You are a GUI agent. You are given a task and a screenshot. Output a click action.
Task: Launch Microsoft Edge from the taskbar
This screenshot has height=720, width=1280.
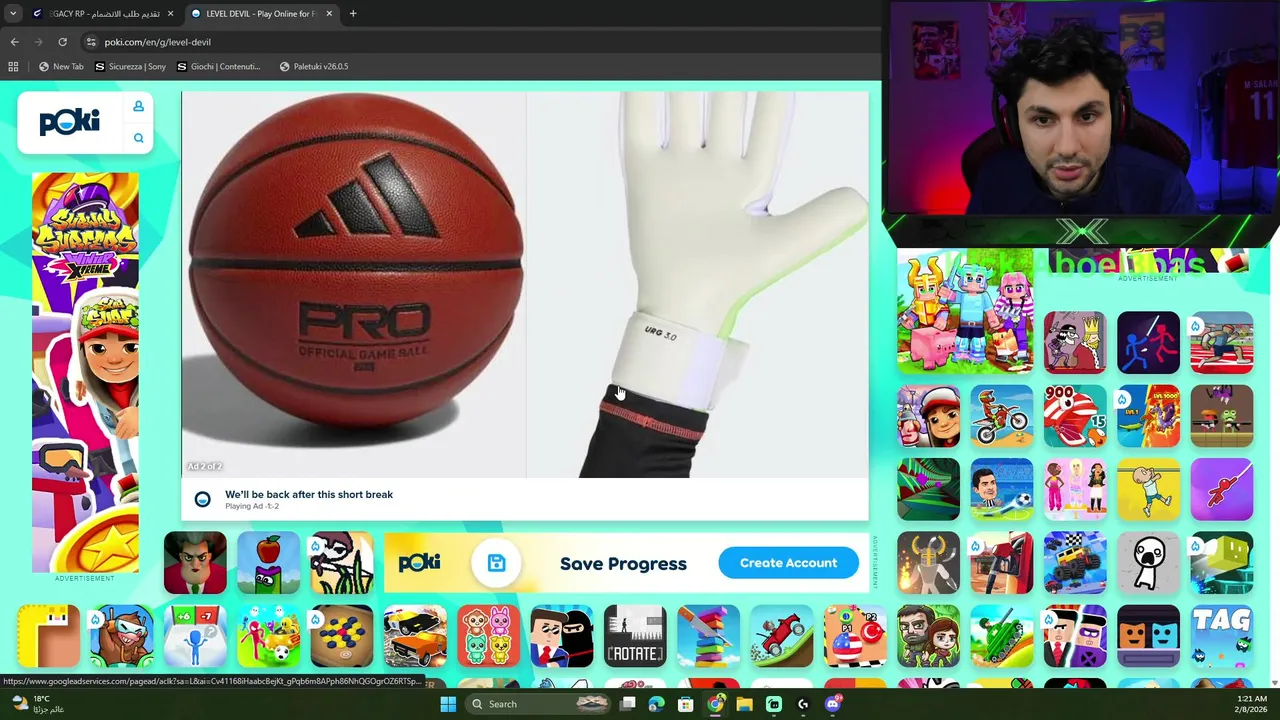pyautogui.click(x=656, y=704)
